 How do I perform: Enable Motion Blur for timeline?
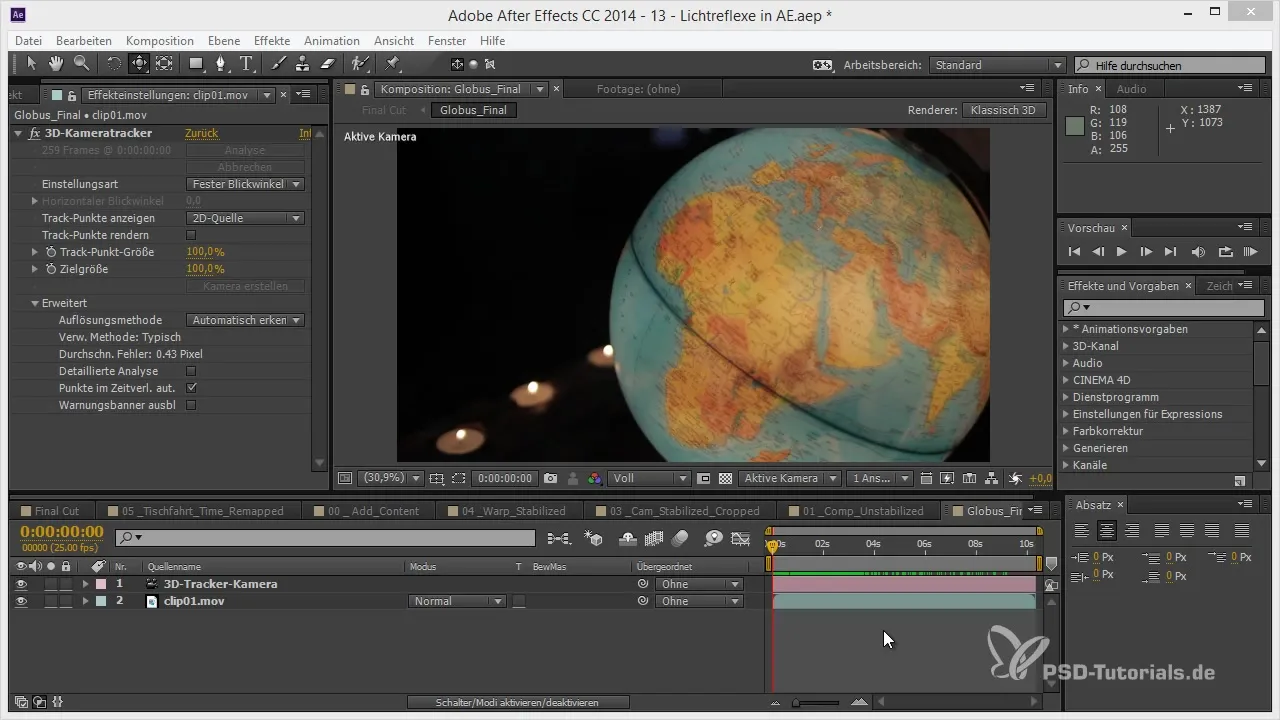click(x=680, y=538)
